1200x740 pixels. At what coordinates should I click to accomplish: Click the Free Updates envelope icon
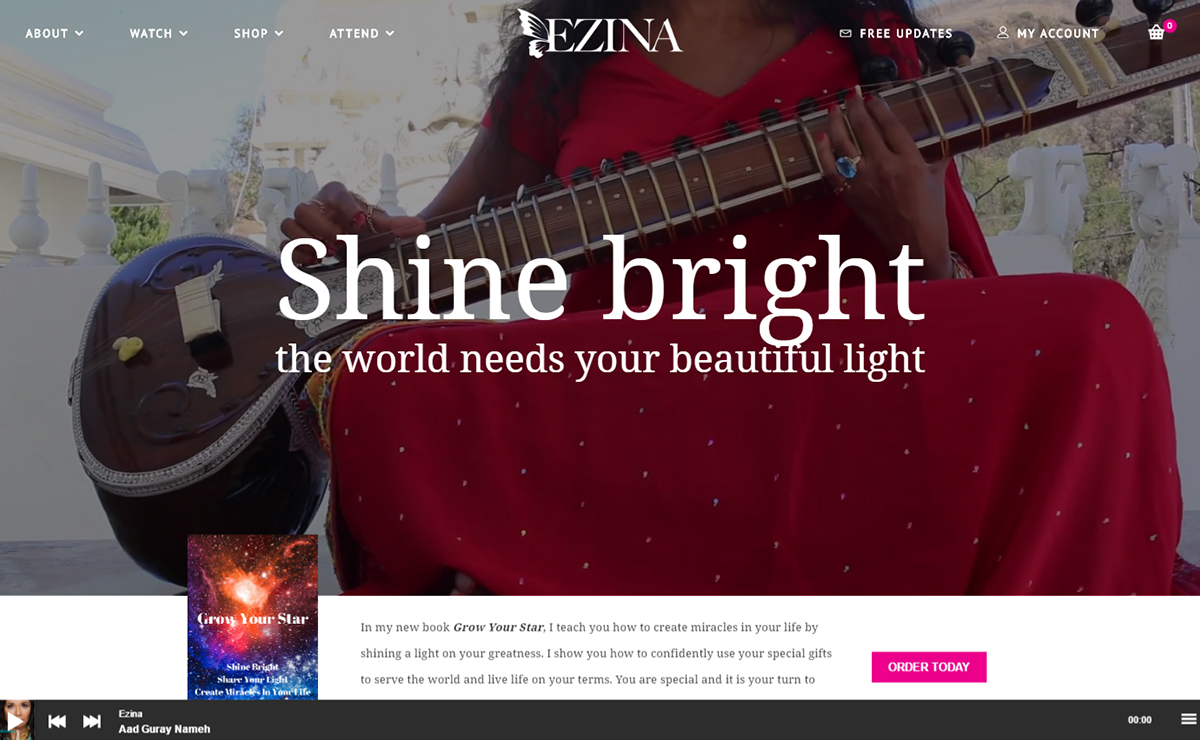846,33
